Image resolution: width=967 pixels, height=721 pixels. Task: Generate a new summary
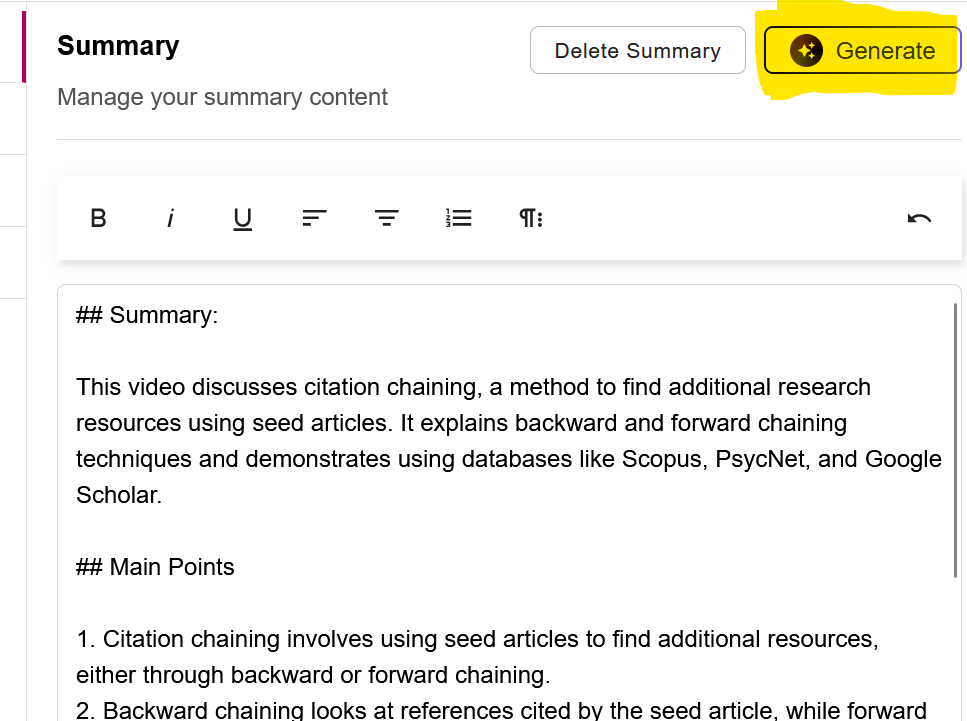862,51
